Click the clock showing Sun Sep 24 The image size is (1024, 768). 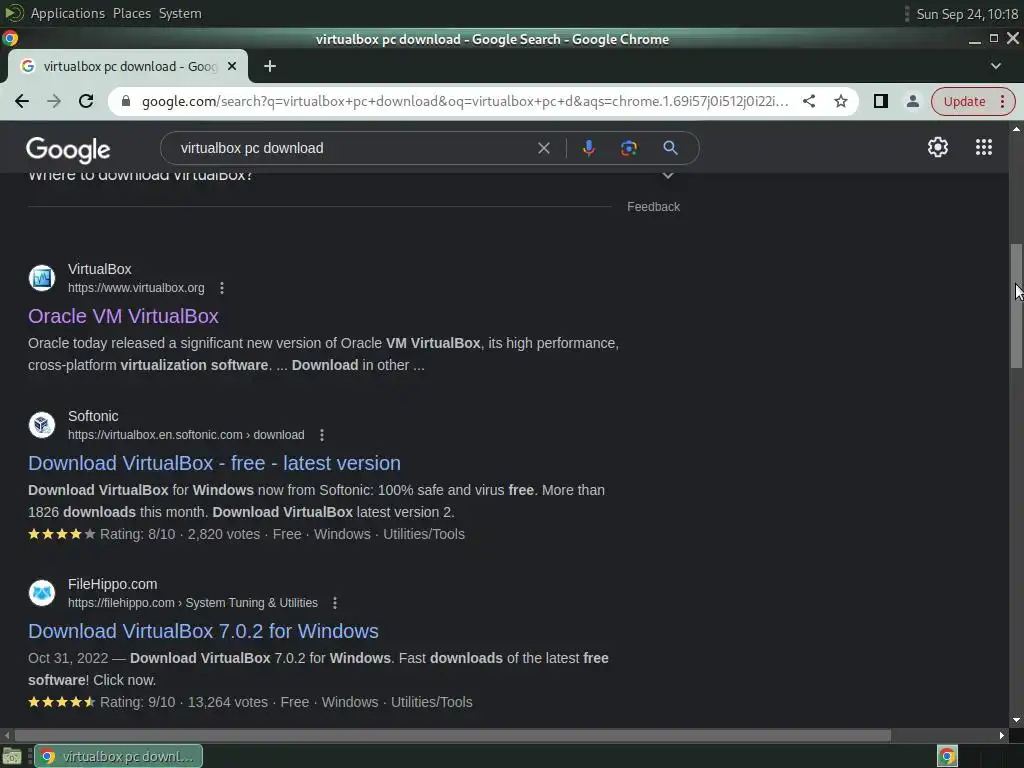point(967,14)
